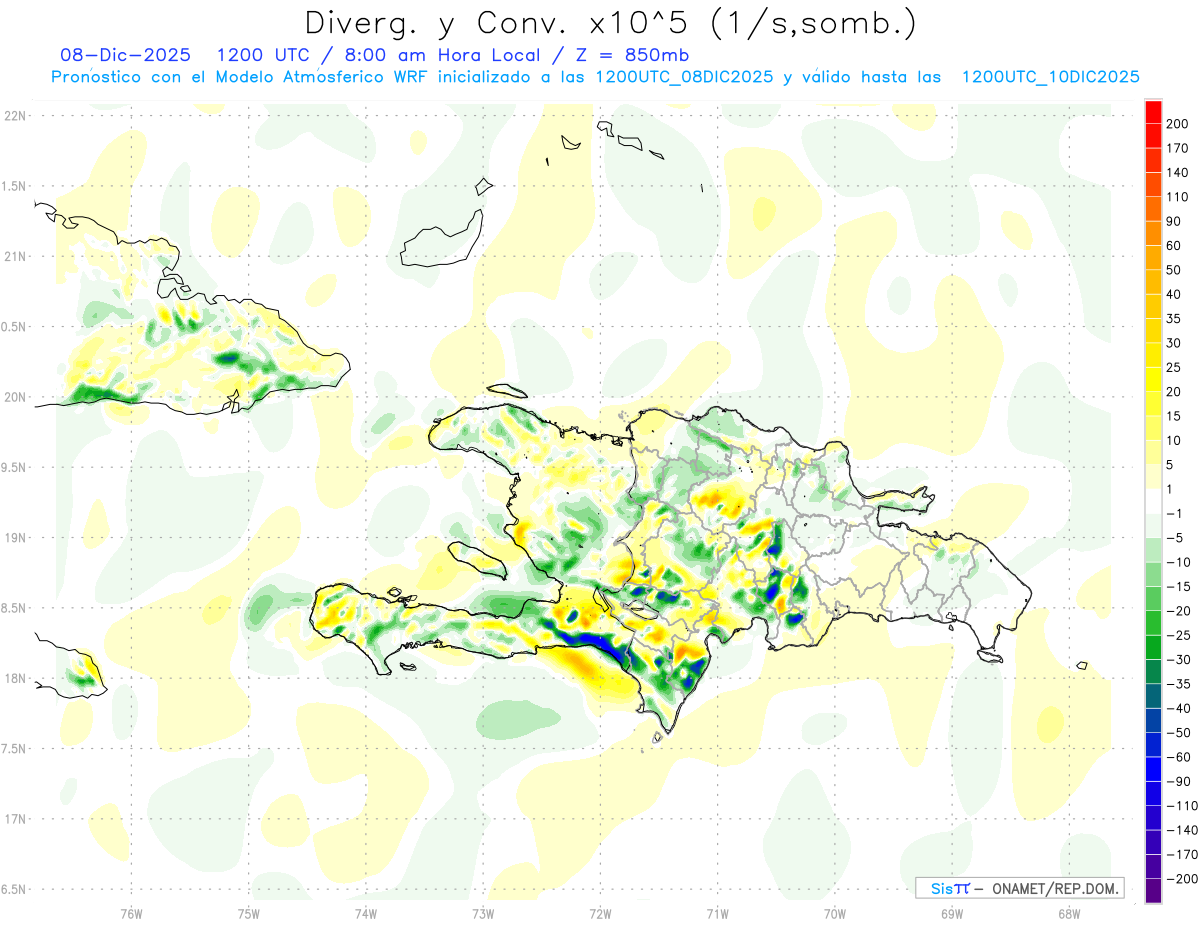Click the title 'Diverg. y Conv. x10^5 (1/s,somb.)'
Image resolution: width=1200 pixels, height=927 pixels.
(610, 24)
